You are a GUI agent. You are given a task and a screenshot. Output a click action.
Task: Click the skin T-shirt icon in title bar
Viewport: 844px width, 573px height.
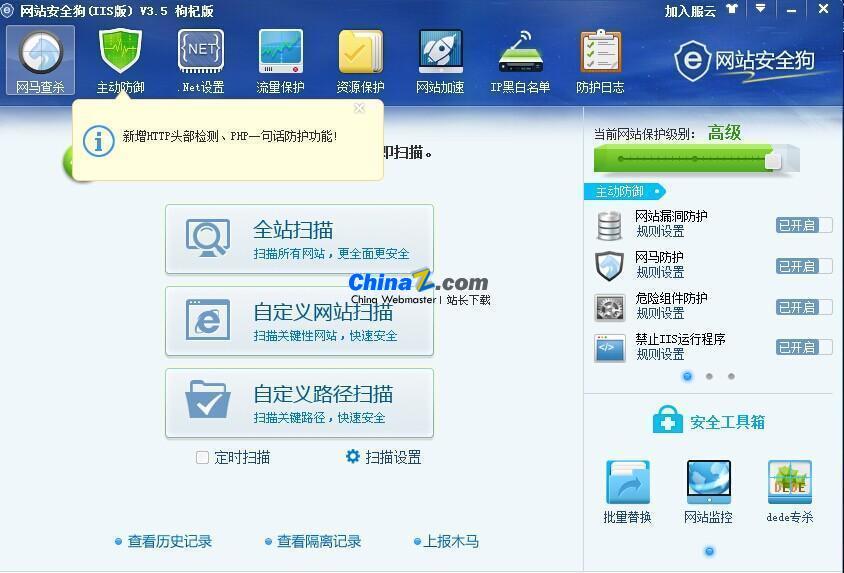pyautogui.click(x=732, y=9)
